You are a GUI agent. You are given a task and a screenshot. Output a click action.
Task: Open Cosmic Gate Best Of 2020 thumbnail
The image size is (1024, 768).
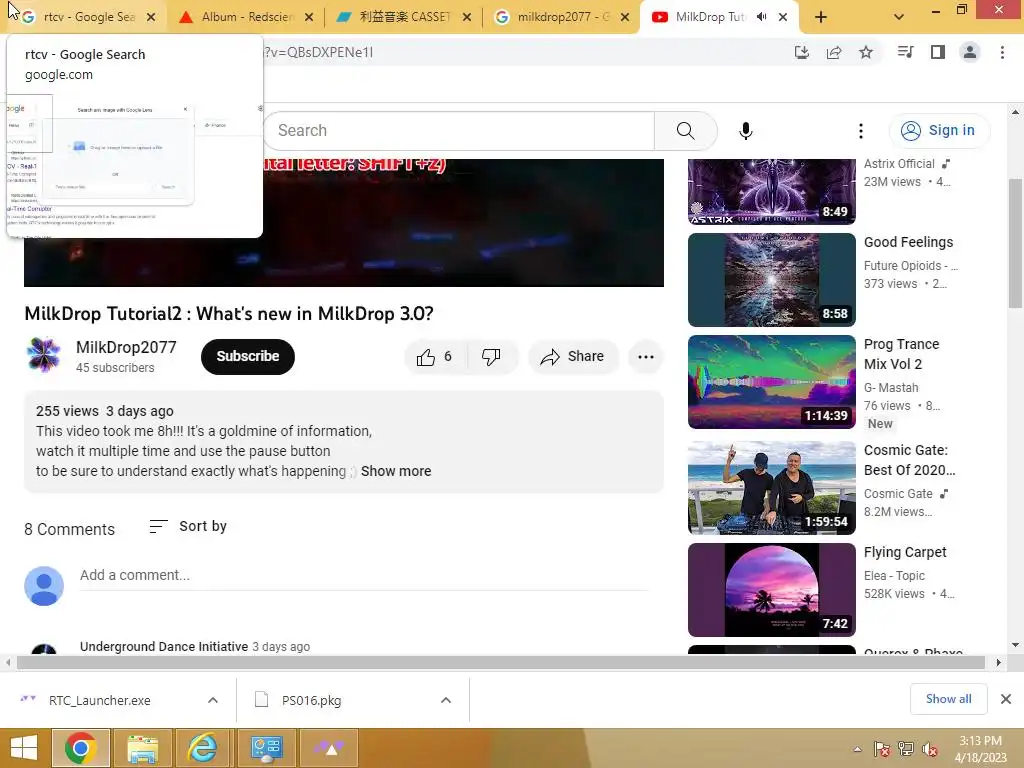[x=771, y=488]
